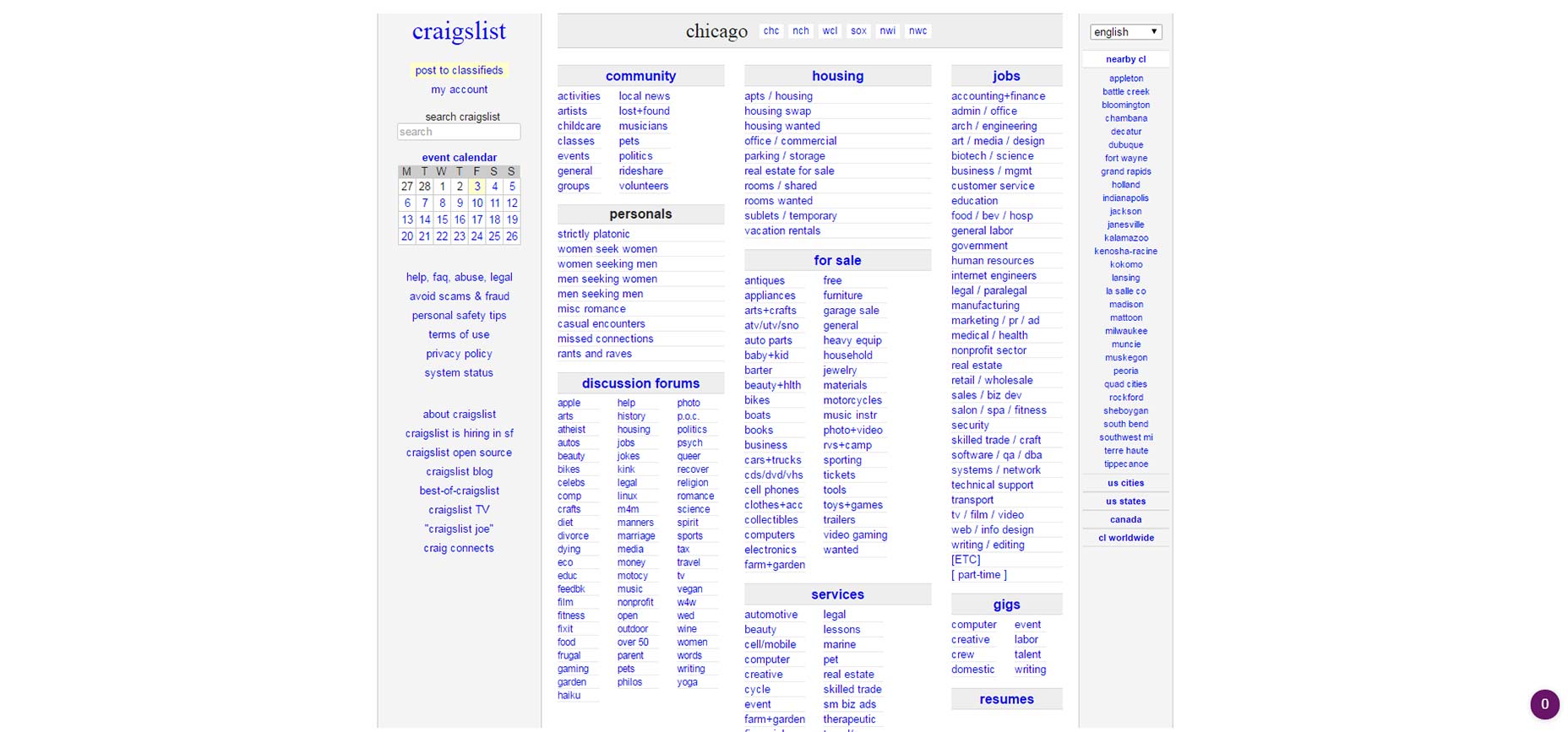Open sublets / temporary listings
This screenshot has width=1568, height=732.
790,216
